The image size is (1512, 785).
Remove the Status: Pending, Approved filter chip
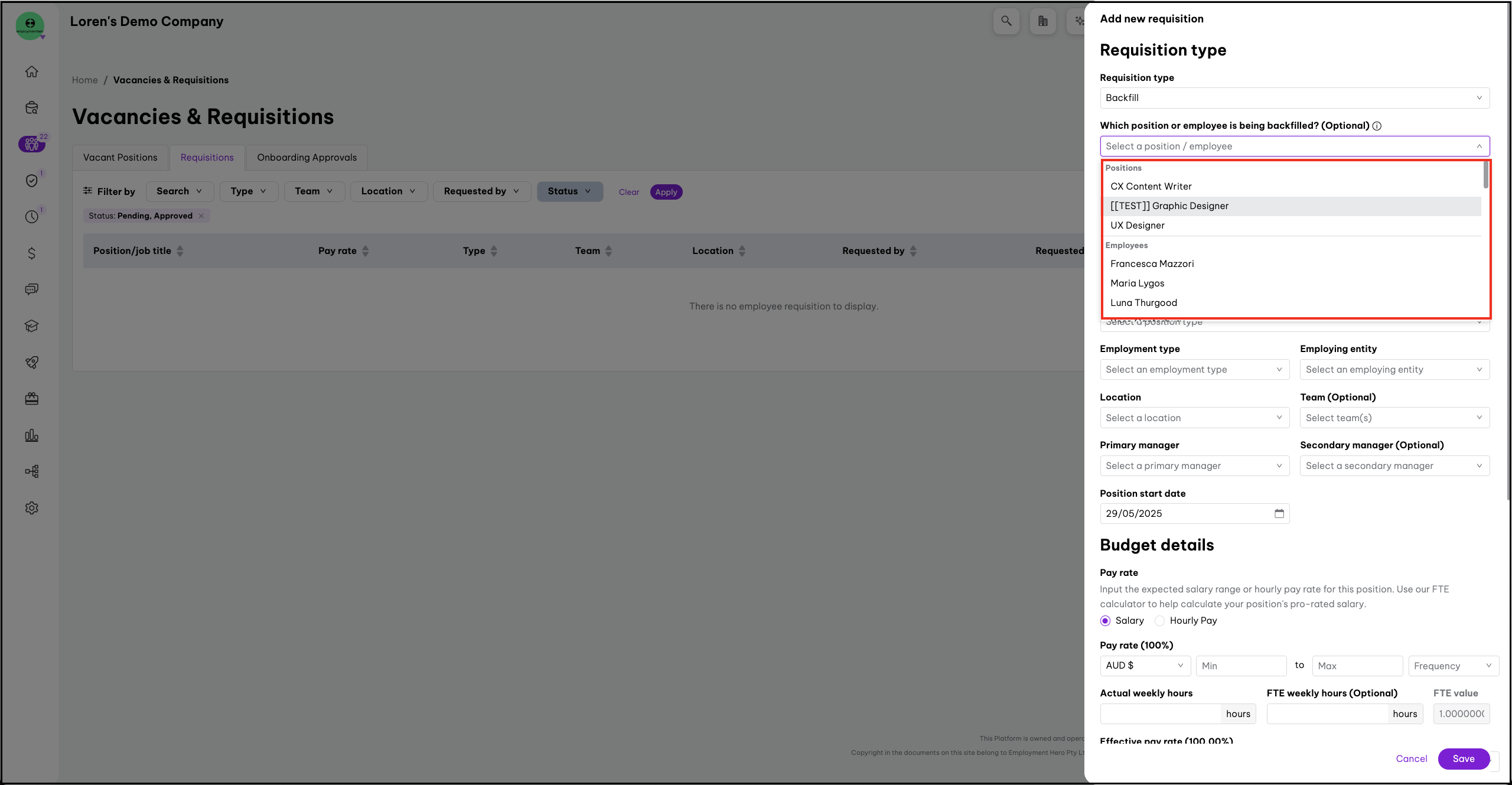(x=201, y=216)
